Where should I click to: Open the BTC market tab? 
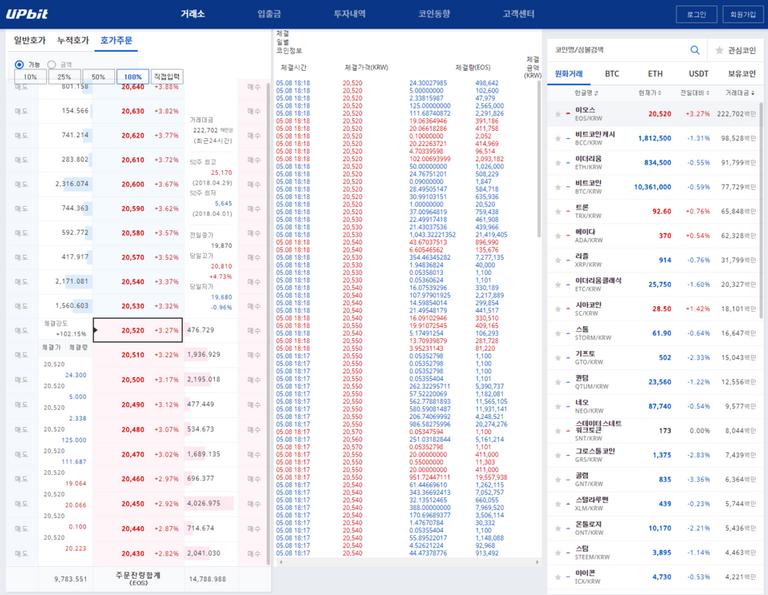click(x=611, y=73)
